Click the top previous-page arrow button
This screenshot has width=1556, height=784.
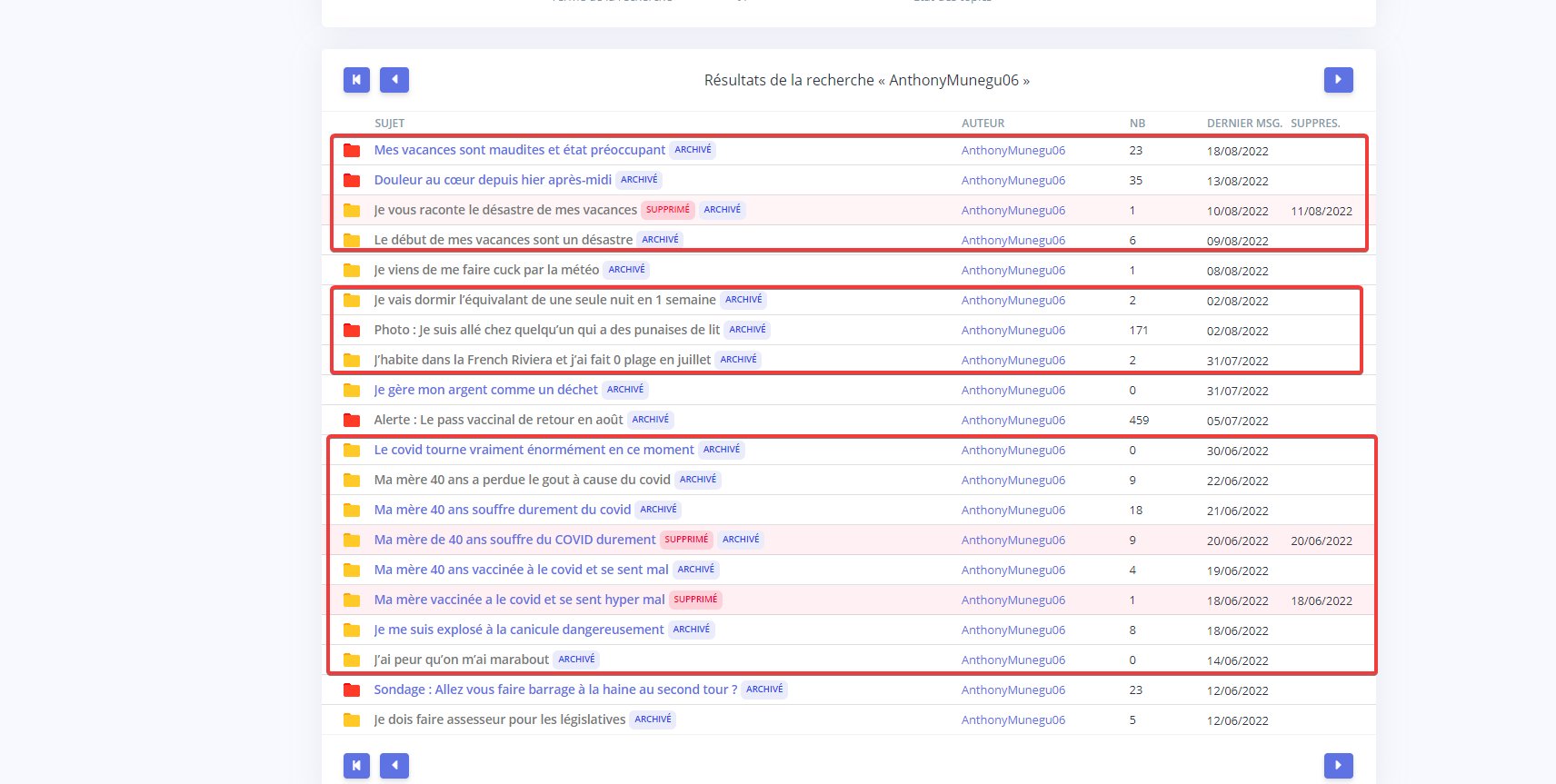coord(394,80)
